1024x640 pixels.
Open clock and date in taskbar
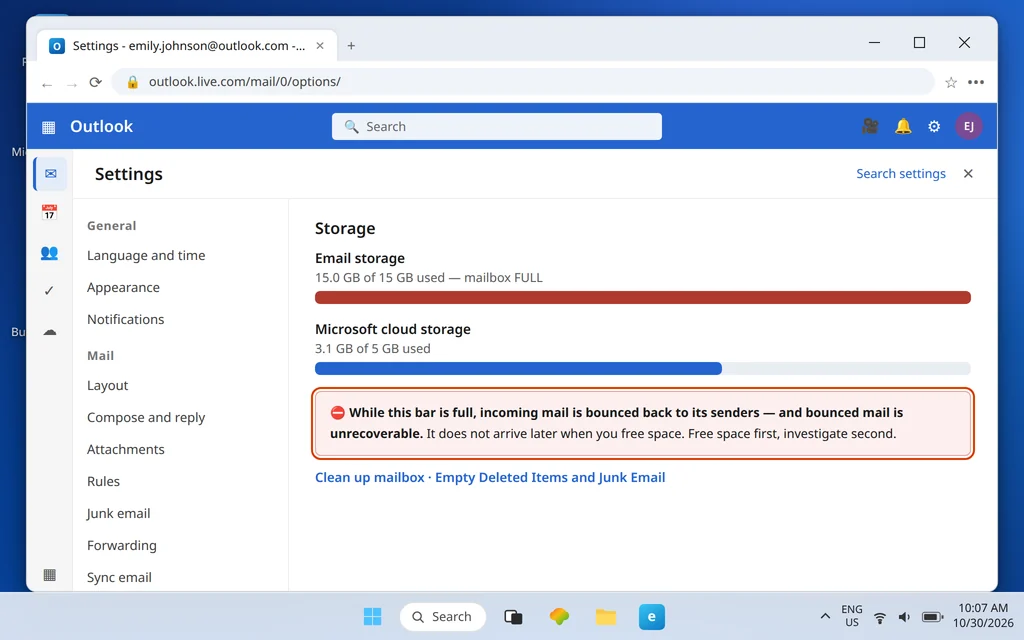(983, 616)
